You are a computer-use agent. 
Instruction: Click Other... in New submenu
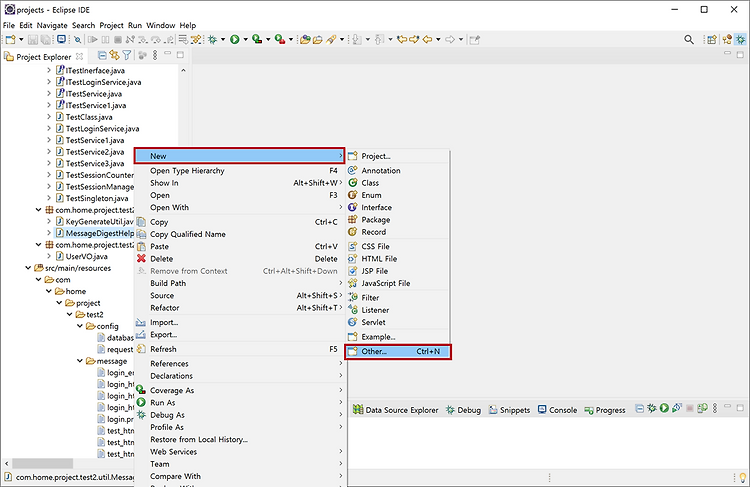pos(397,352)
